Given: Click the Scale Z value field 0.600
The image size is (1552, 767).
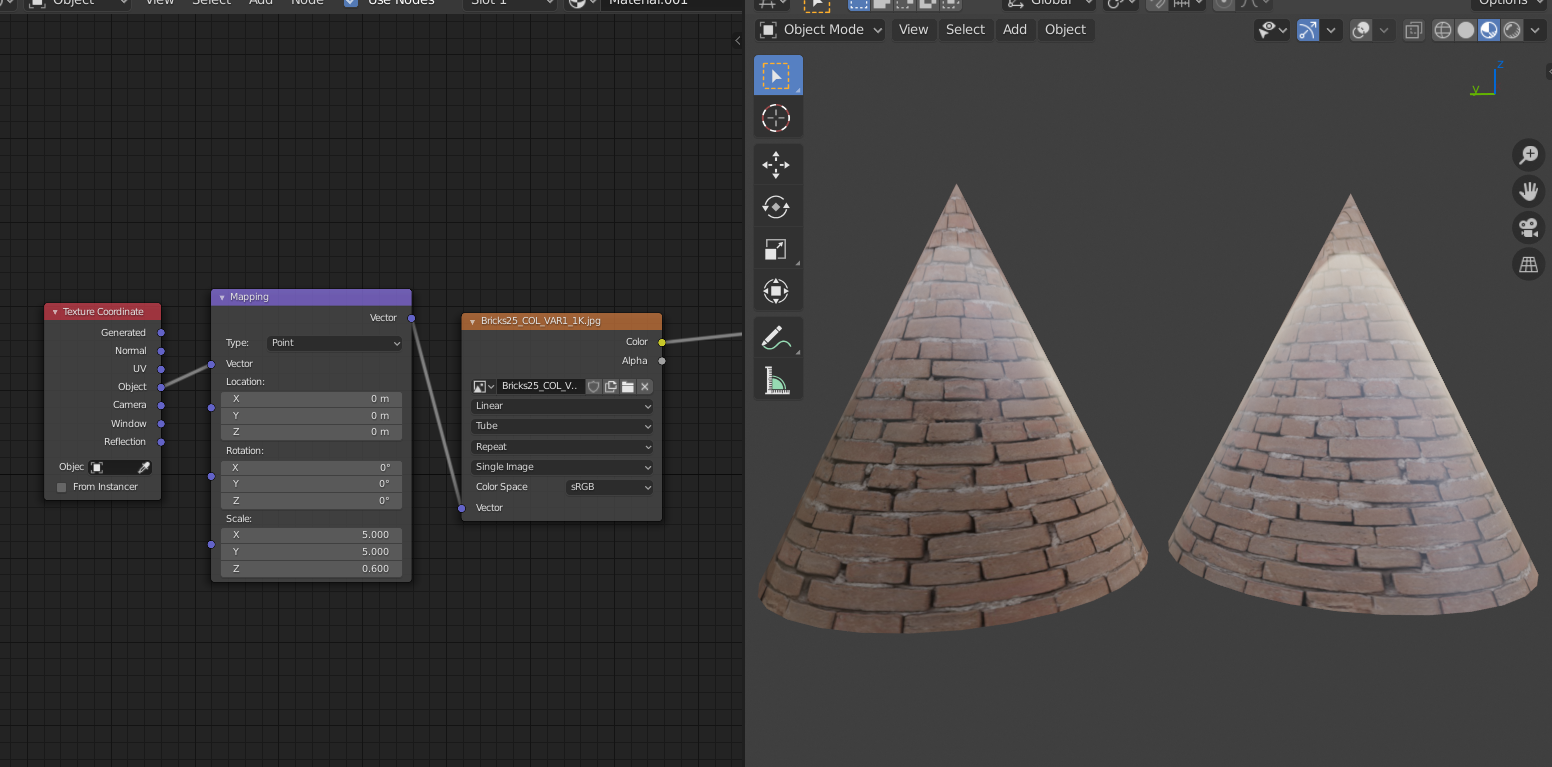Looking at the screenshot, I should pyautogui.click(x=311, y=569).
